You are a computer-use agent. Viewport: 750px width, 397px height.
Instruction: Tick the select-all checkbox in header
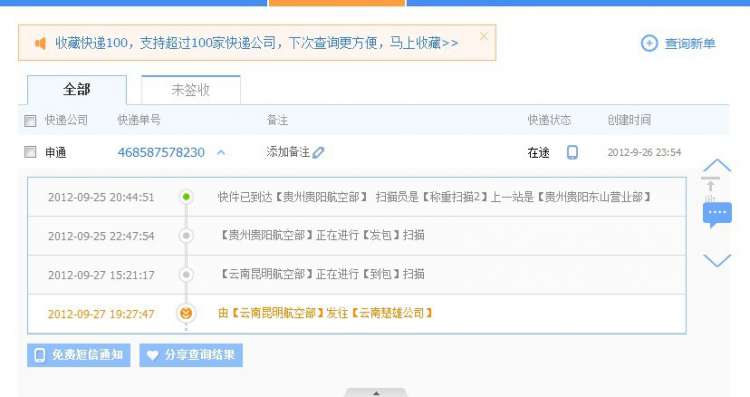pos(30,121)
